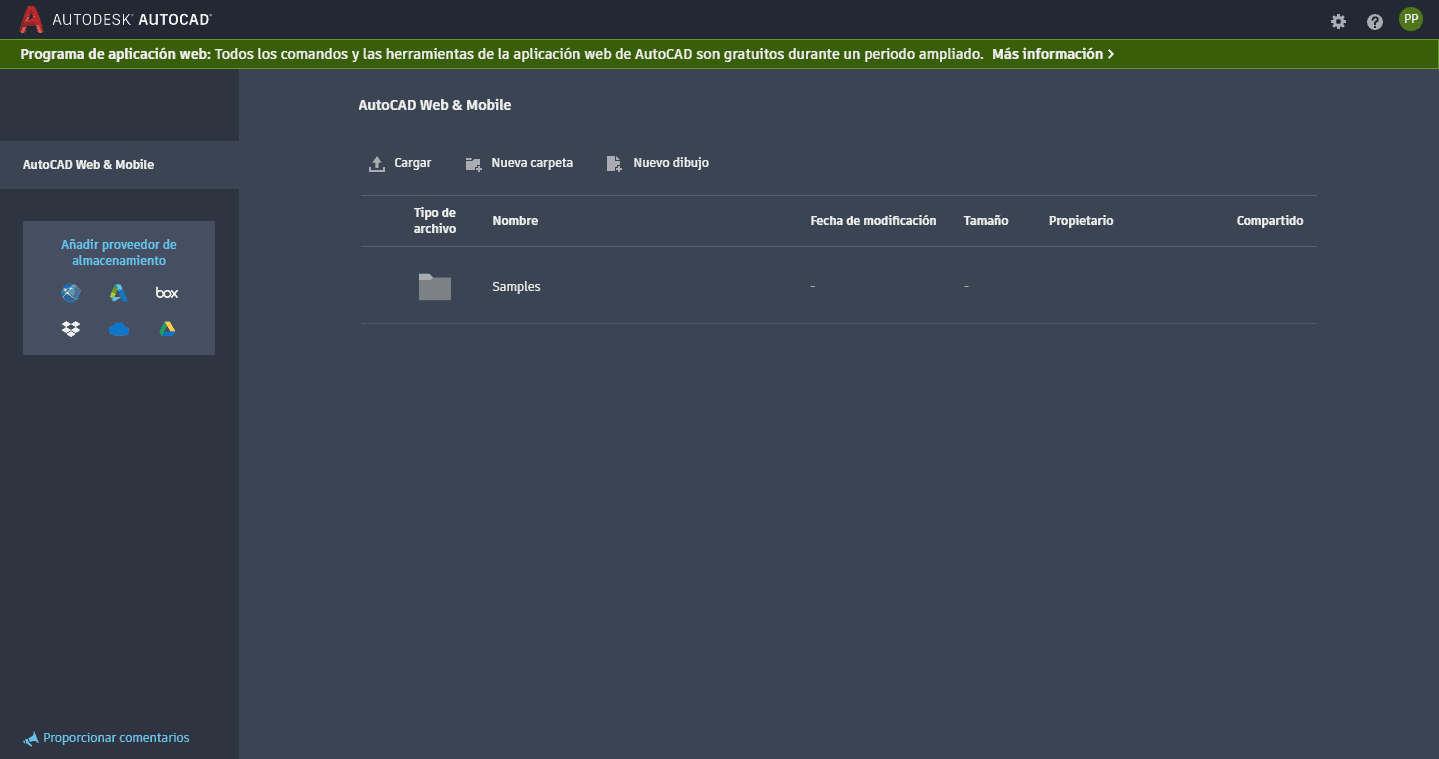Click Añadir proveedor de almacenamiento link
The image size is (1439, 759).
tap(119, 252)
